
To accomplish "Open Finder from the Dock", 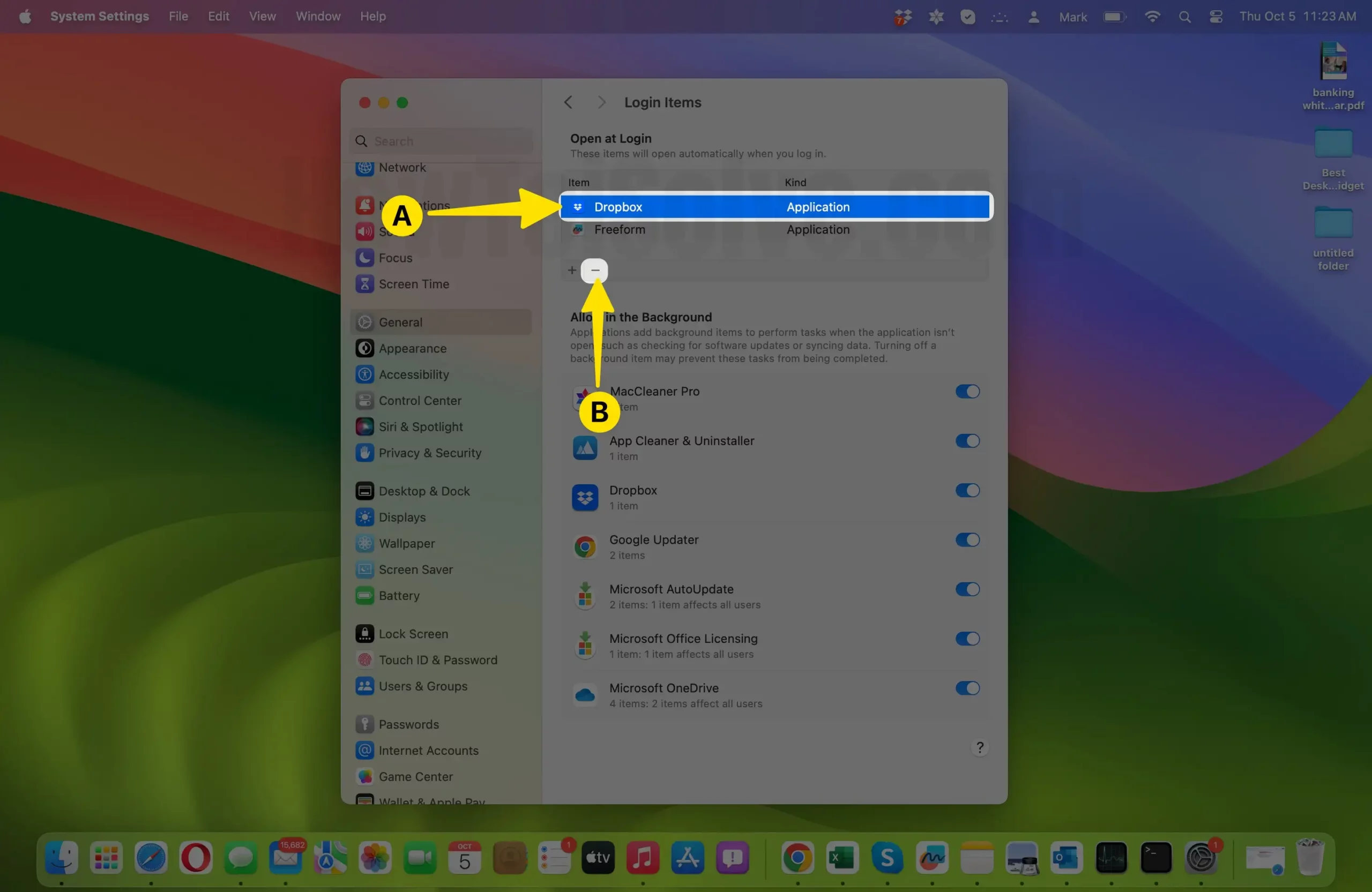I will pos(62,858).
